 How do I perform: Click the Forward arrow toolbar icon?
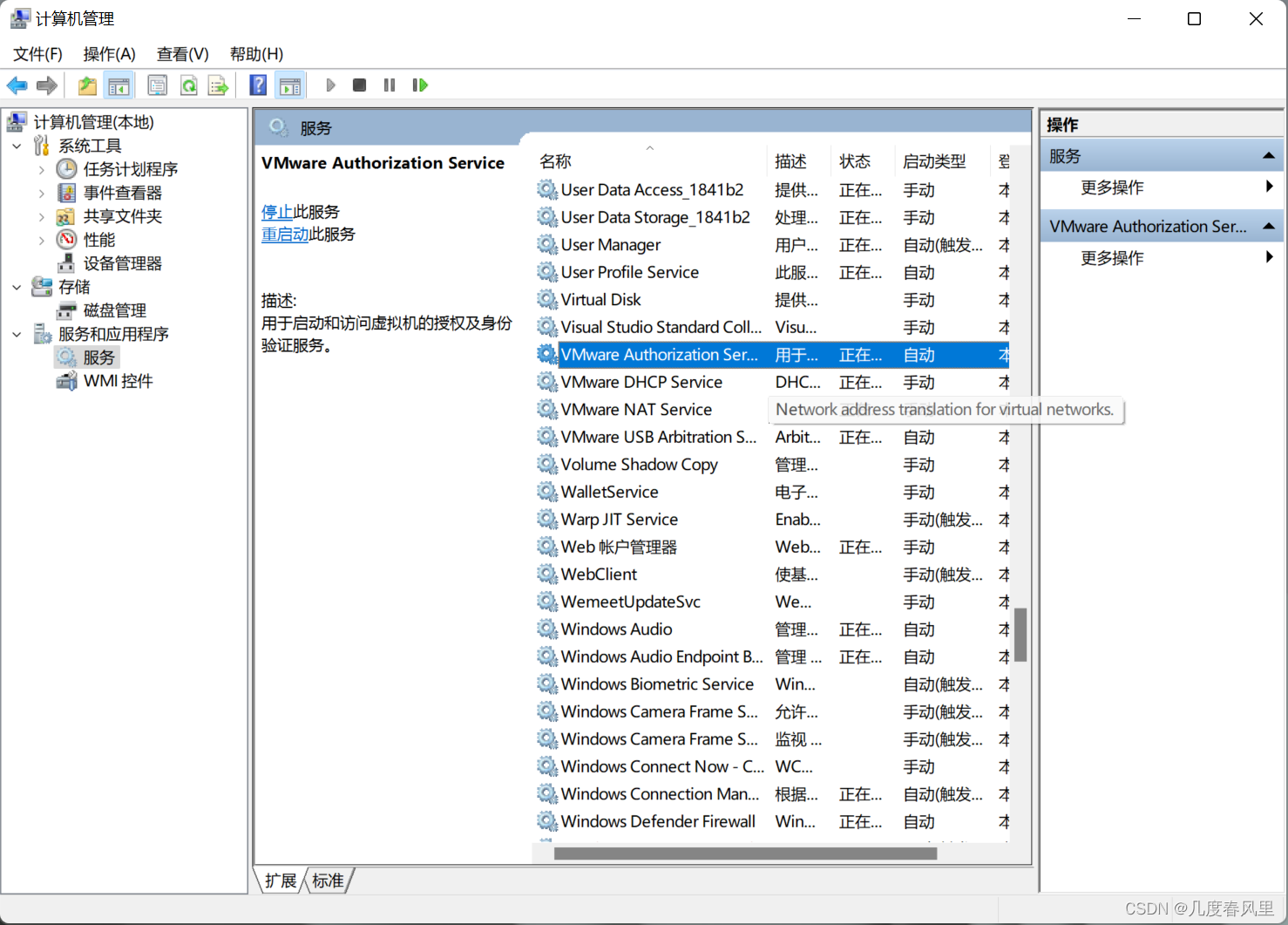[x=47, y=85]
